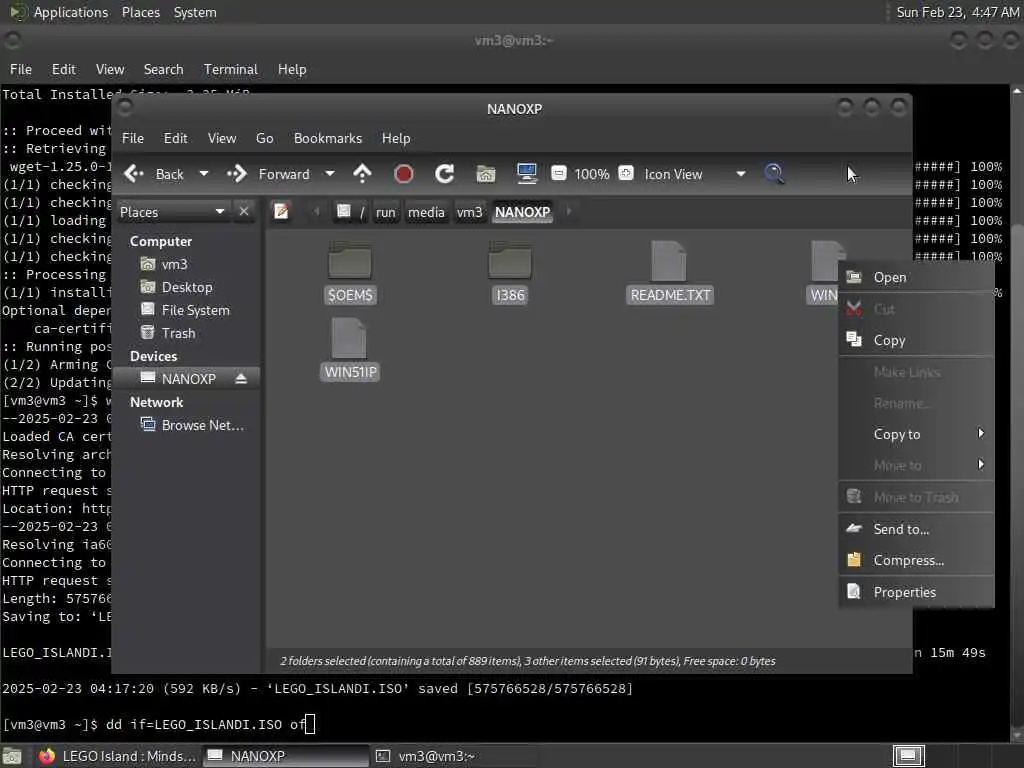Viewport: 1024px width, 768px height.
Task: Select the I386 folder icon
Action: point(510,261)
